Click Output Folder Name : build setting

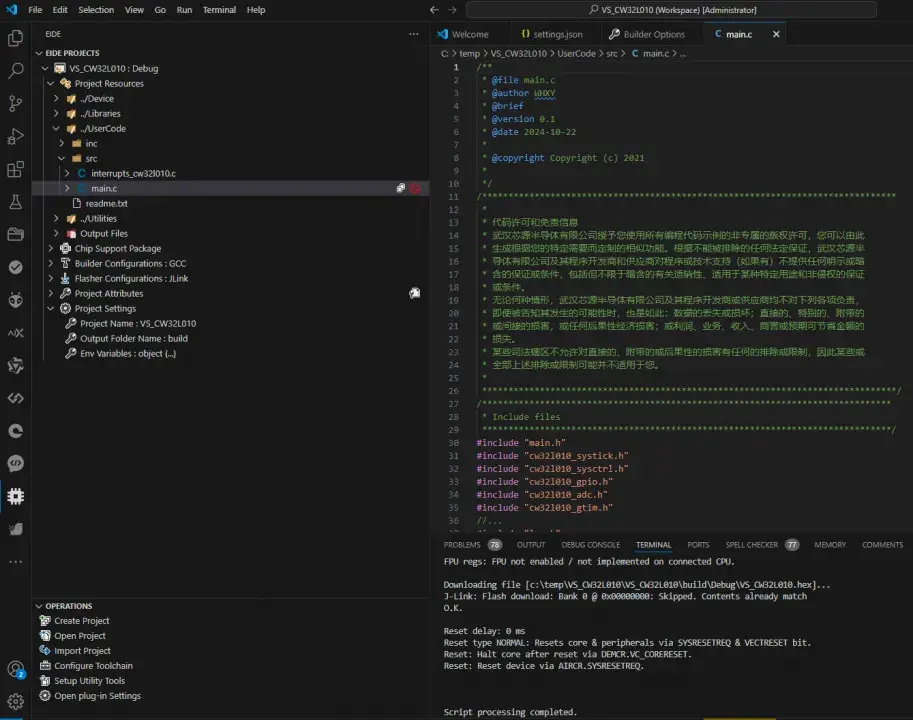tap(134, 338)
